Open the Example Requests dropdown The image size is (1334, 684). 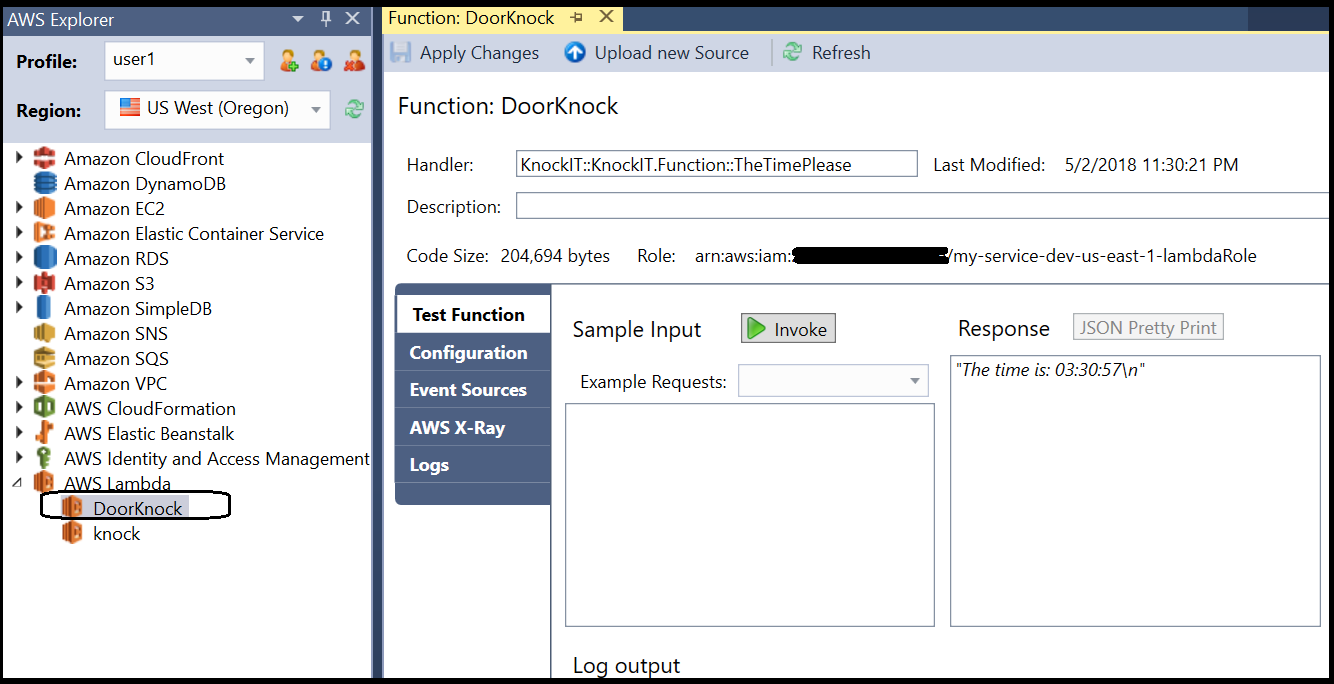[x=833, y=381]
